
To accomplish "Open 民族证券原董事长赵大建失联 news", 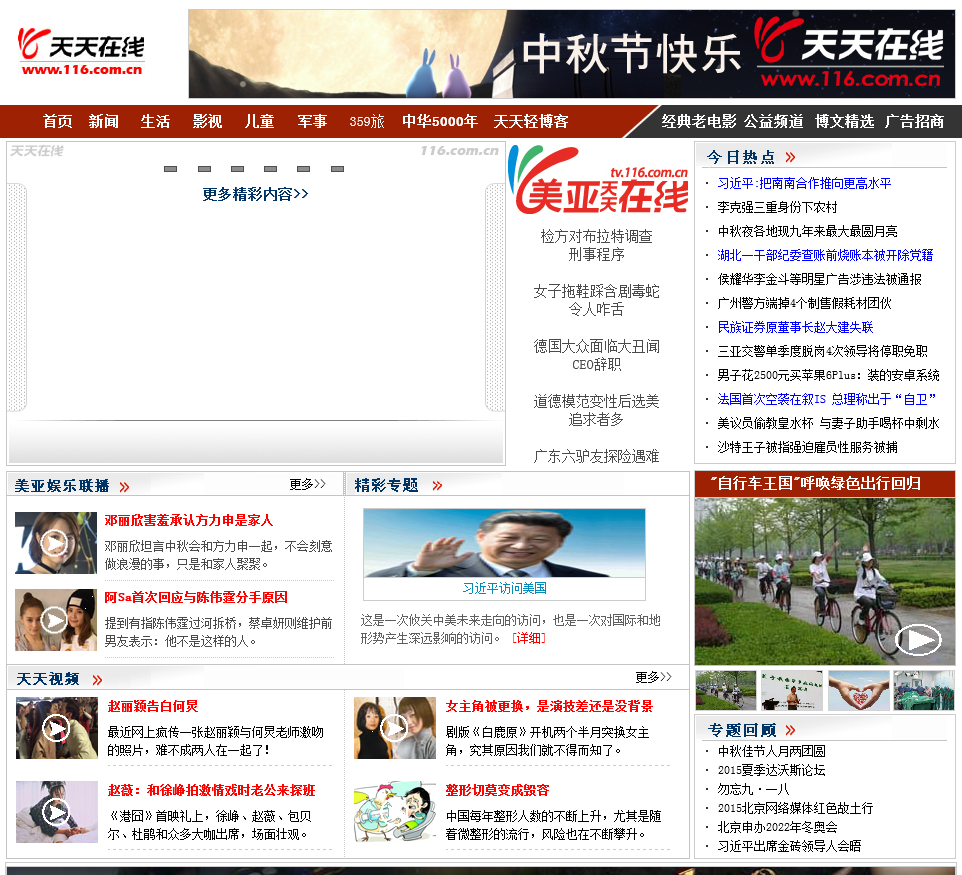I will (795, 327).
